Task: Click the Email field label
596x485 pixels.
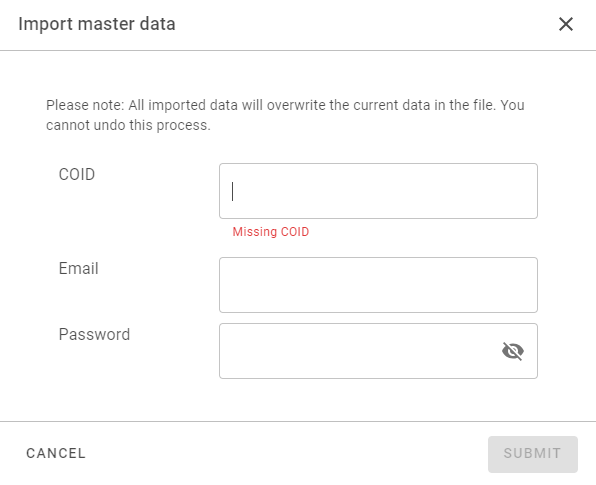Action: [78, 268]
